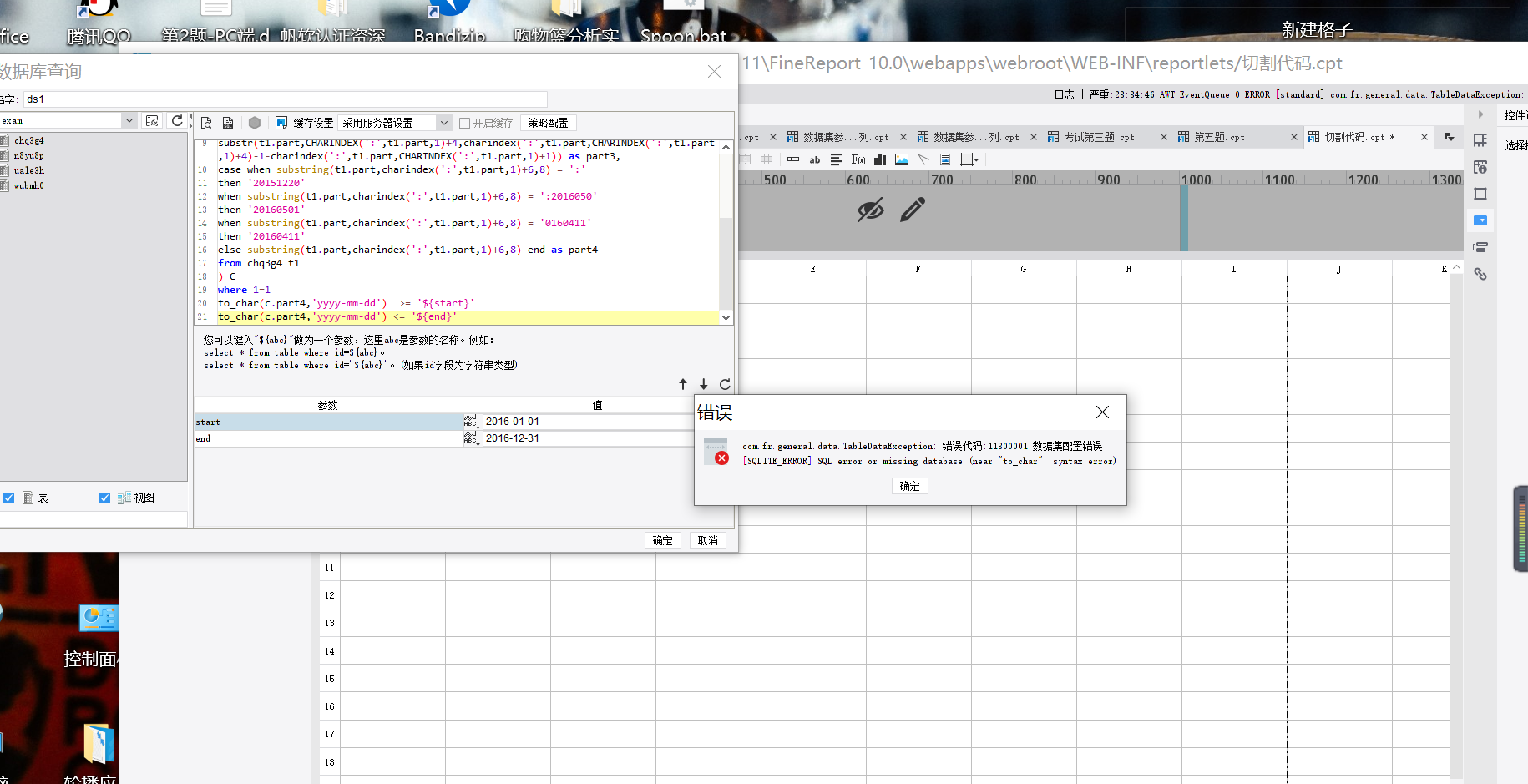Click the pencil edit icon in the parameter pane
This screenshot has width=1528, height=784.
click(913, 210)
